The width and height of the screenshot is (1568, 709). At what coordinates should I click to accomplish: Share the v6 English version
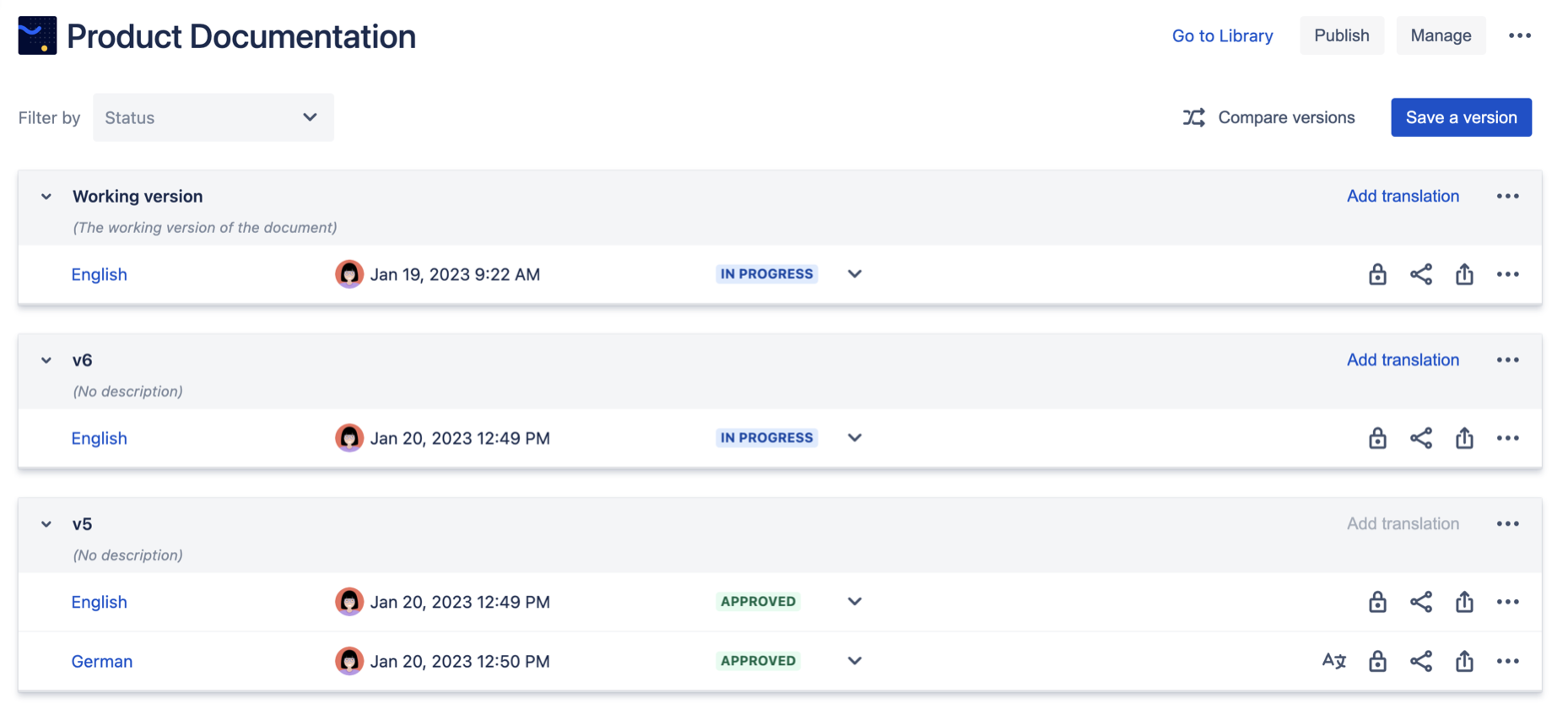tap(1421, 438)
